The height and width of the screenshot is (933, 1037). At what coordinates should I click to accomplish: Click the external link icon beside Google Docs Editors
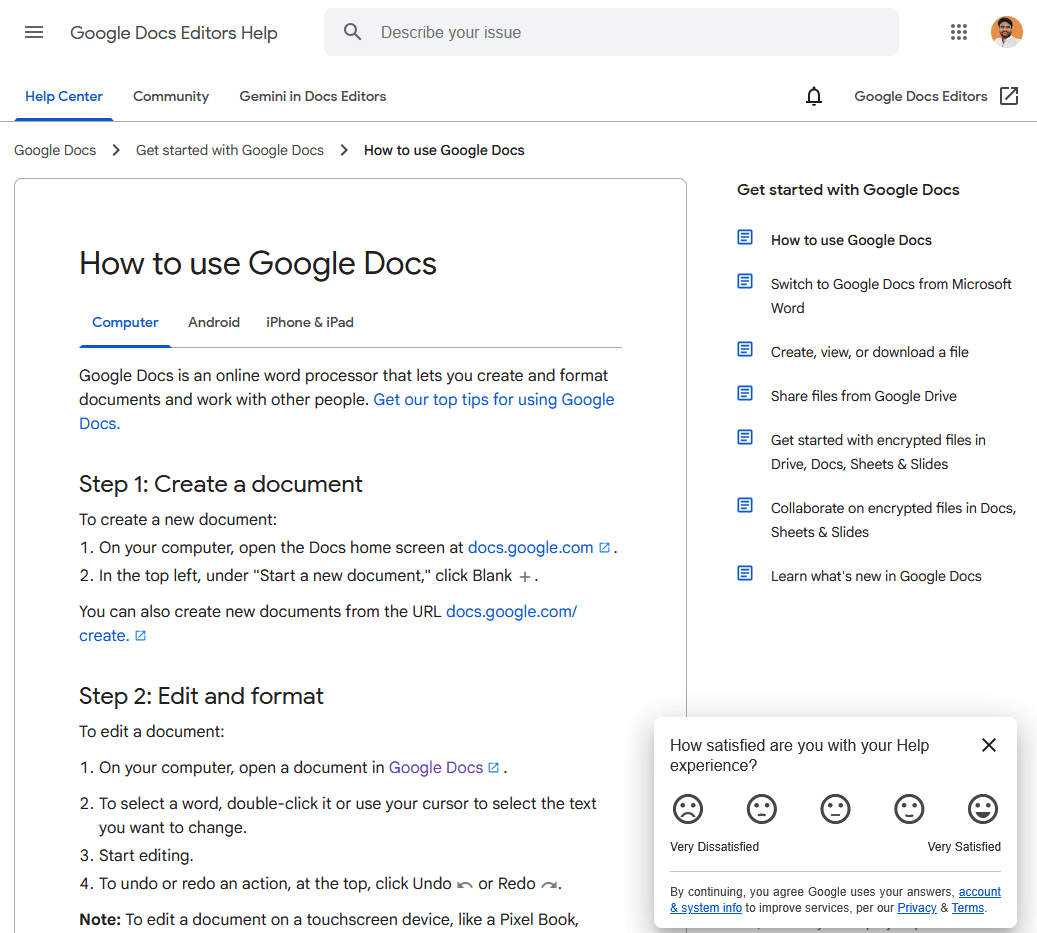pos(1009,96)
